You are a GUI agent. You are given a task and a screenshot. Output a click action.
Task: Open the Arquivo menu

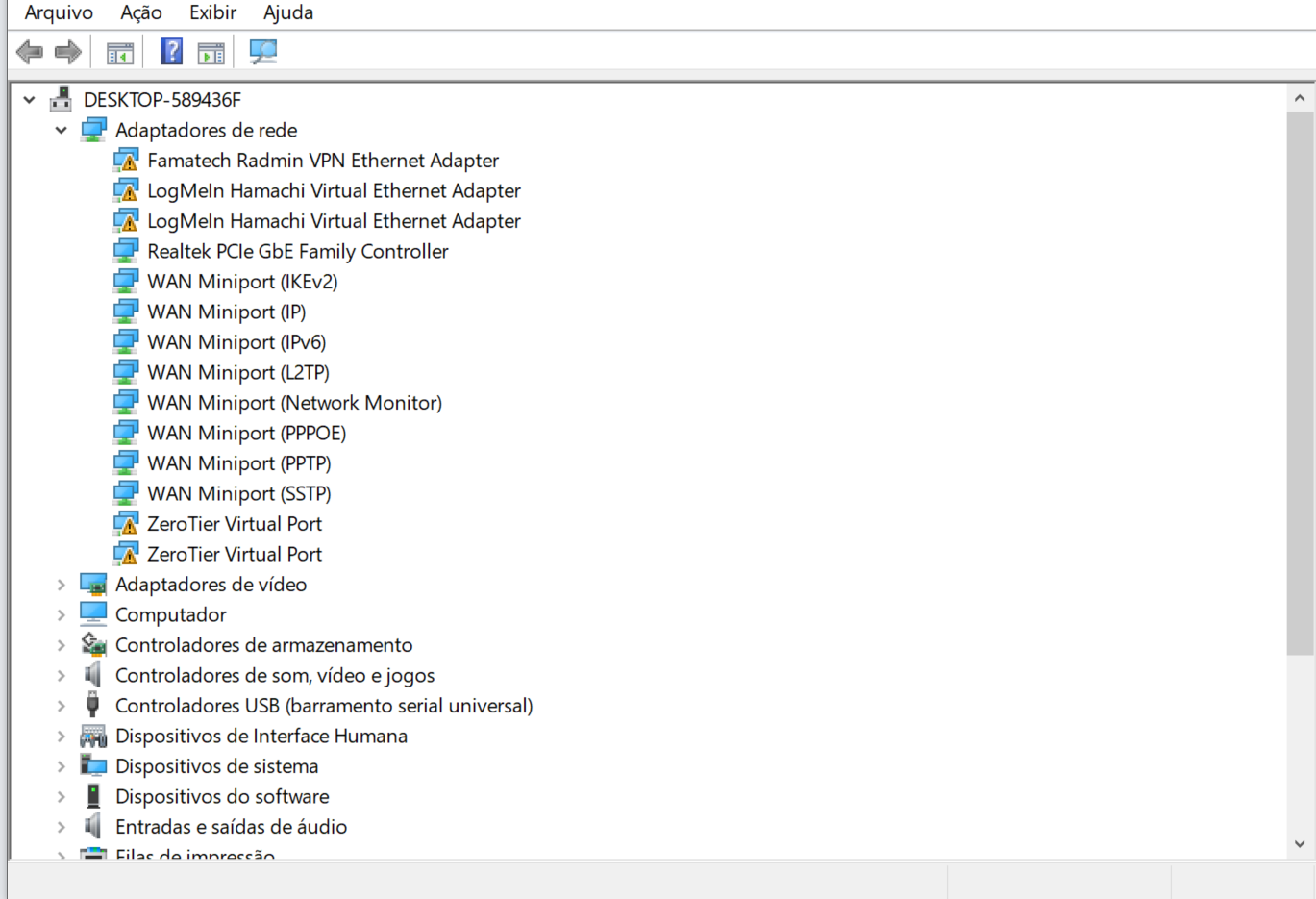[x=59, y=12]
